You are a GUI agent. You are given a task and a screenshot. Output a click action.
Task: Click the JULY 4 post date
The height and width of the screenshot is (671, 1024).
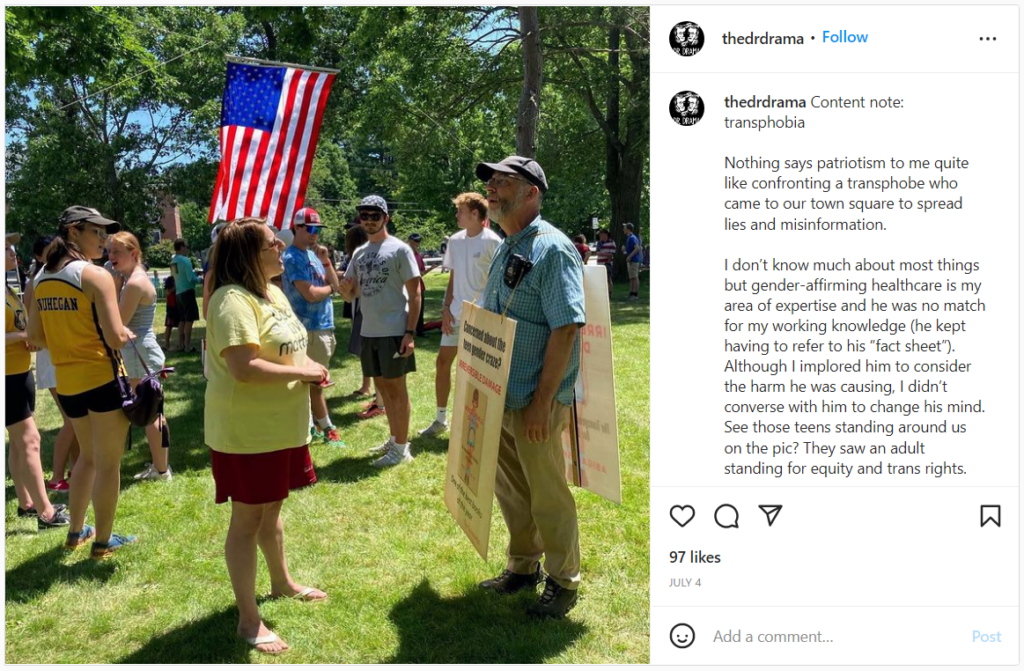point(684,582)
